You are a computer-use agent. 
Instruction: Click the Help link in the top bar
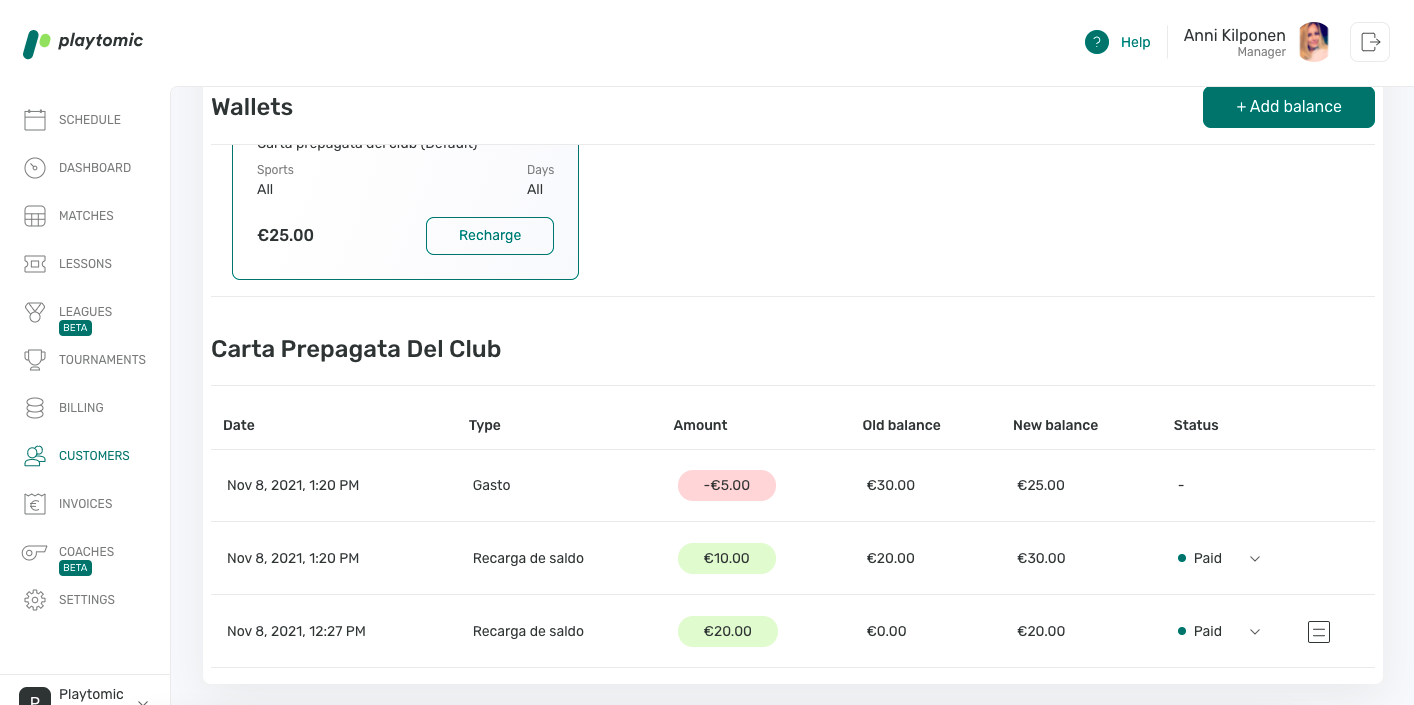[x=1135, y=42]
